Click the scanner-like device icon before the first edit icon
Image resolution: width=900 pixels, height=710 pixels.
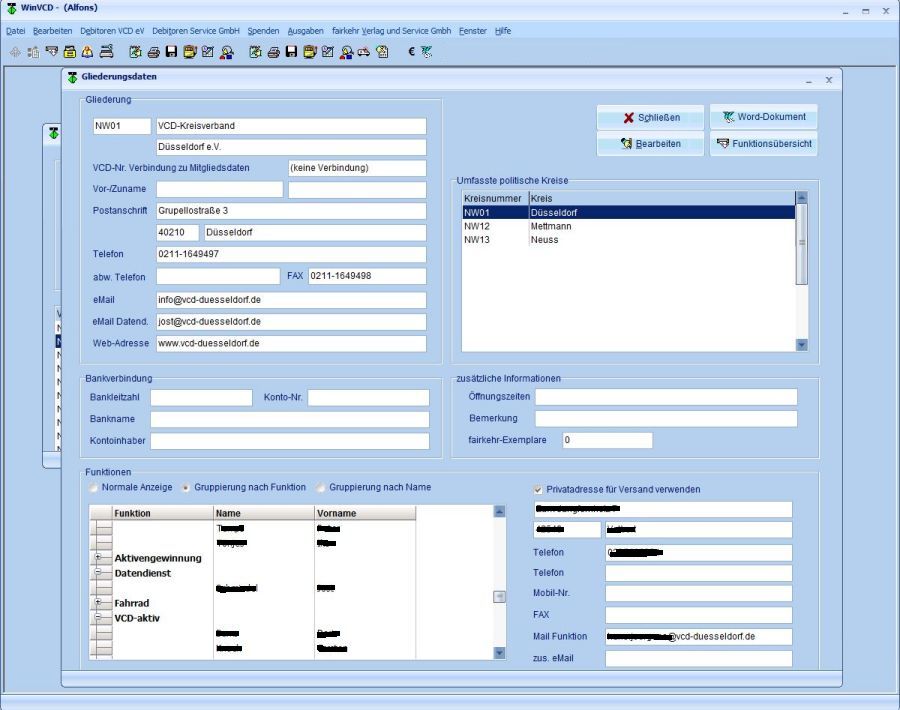106,52
